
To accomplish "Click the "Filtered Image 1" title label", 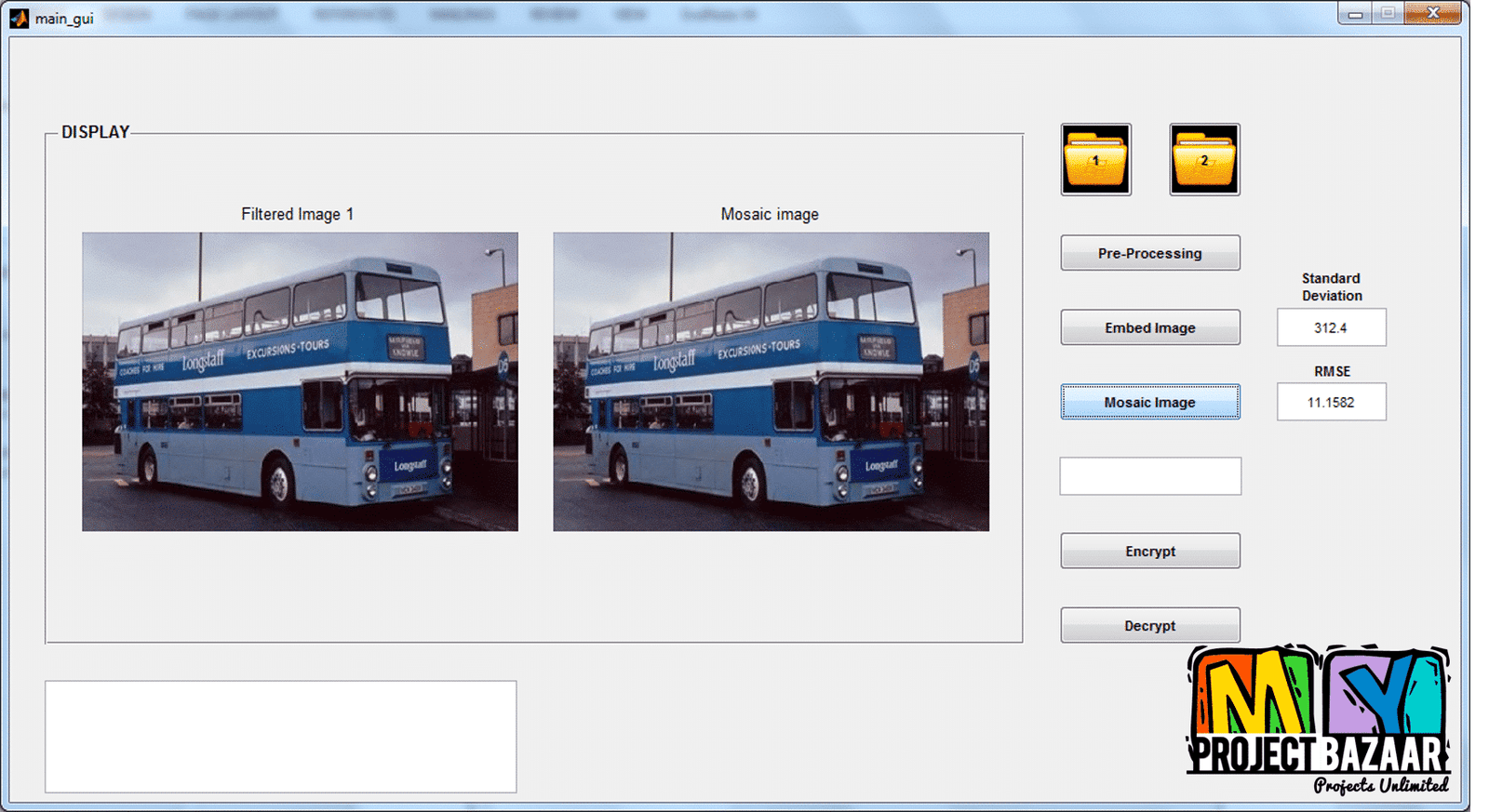I will [297, 214].
